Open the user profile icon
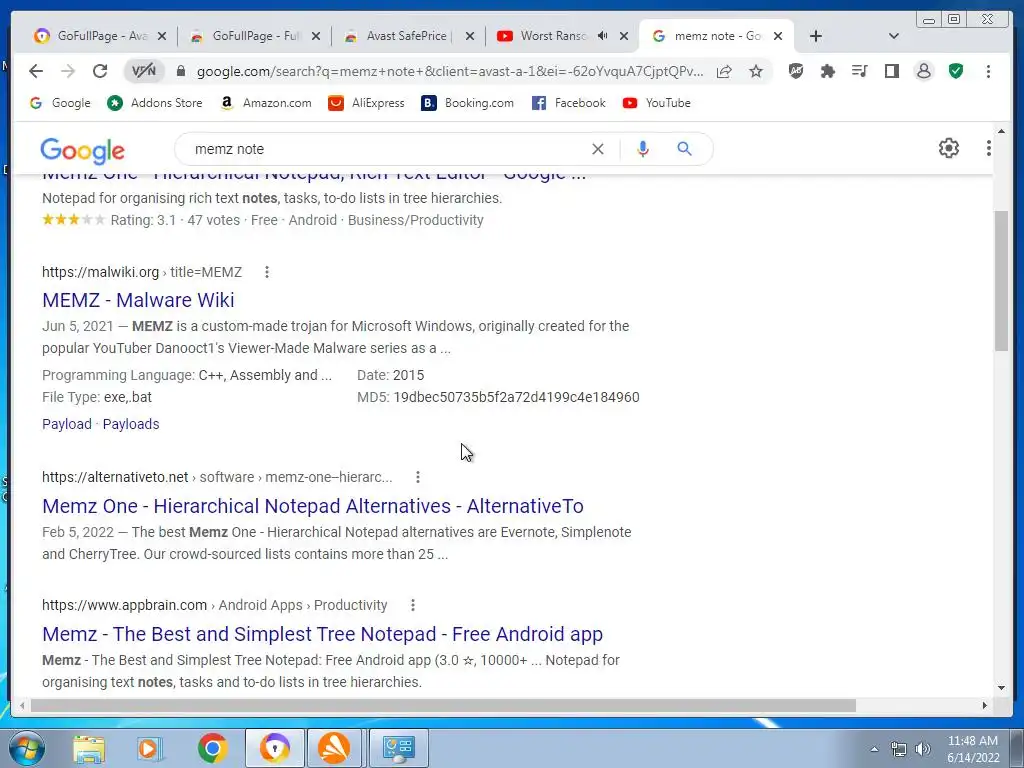This screenshot has height=768, width=1024. pyautogui.click(x=923, y=71)
